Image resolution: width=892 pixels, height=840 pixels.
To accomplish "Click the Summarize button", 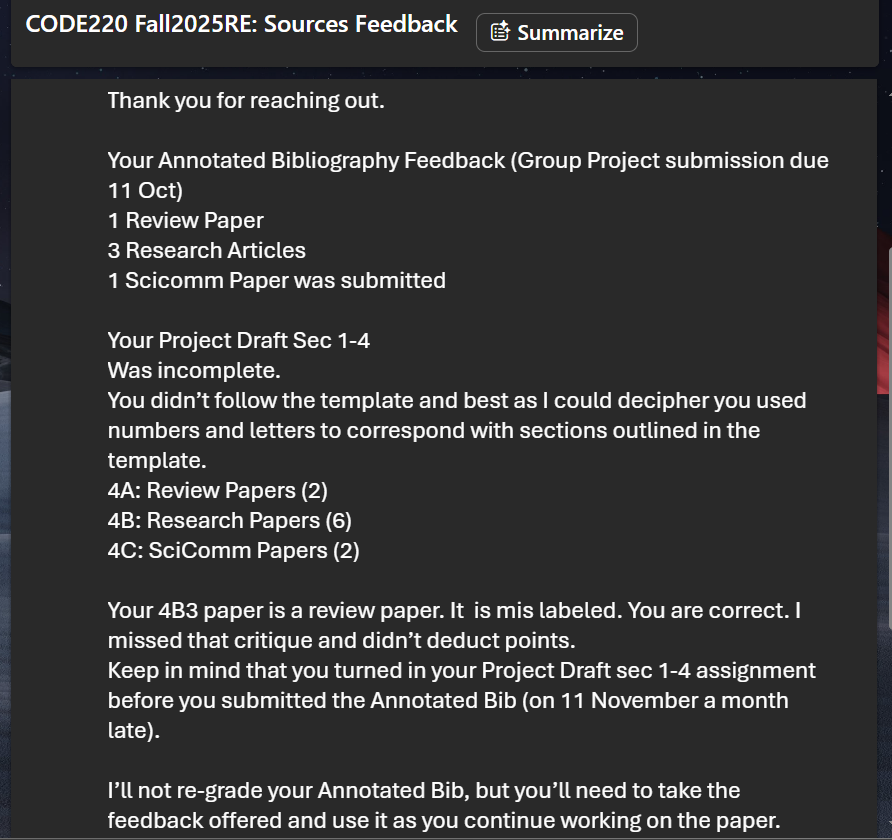I will [x=556, y=32].
